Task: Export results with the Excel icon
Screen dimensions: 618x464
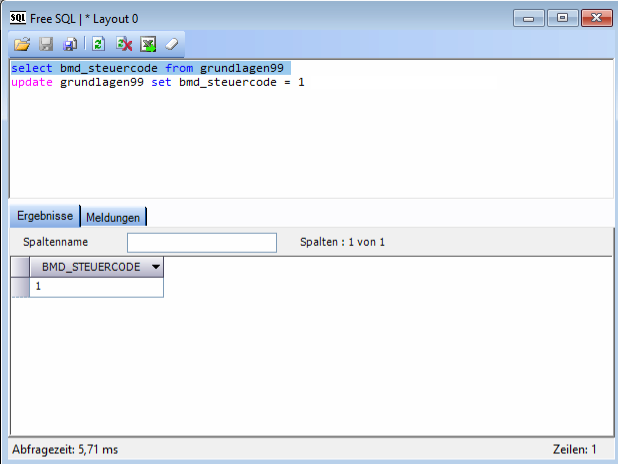Action: [x=148, y=44]
